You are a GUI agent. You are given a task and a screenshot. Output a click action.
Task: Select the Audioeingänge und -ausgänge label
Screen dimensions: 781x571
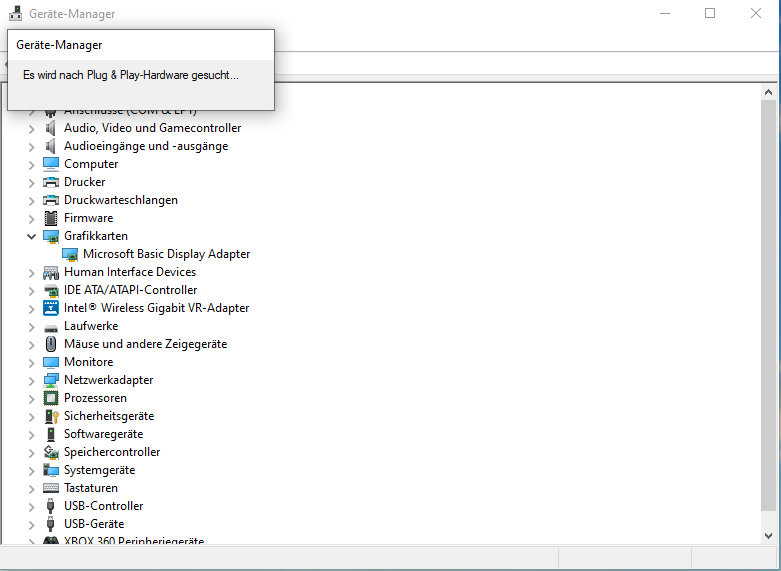click(146, 146)
